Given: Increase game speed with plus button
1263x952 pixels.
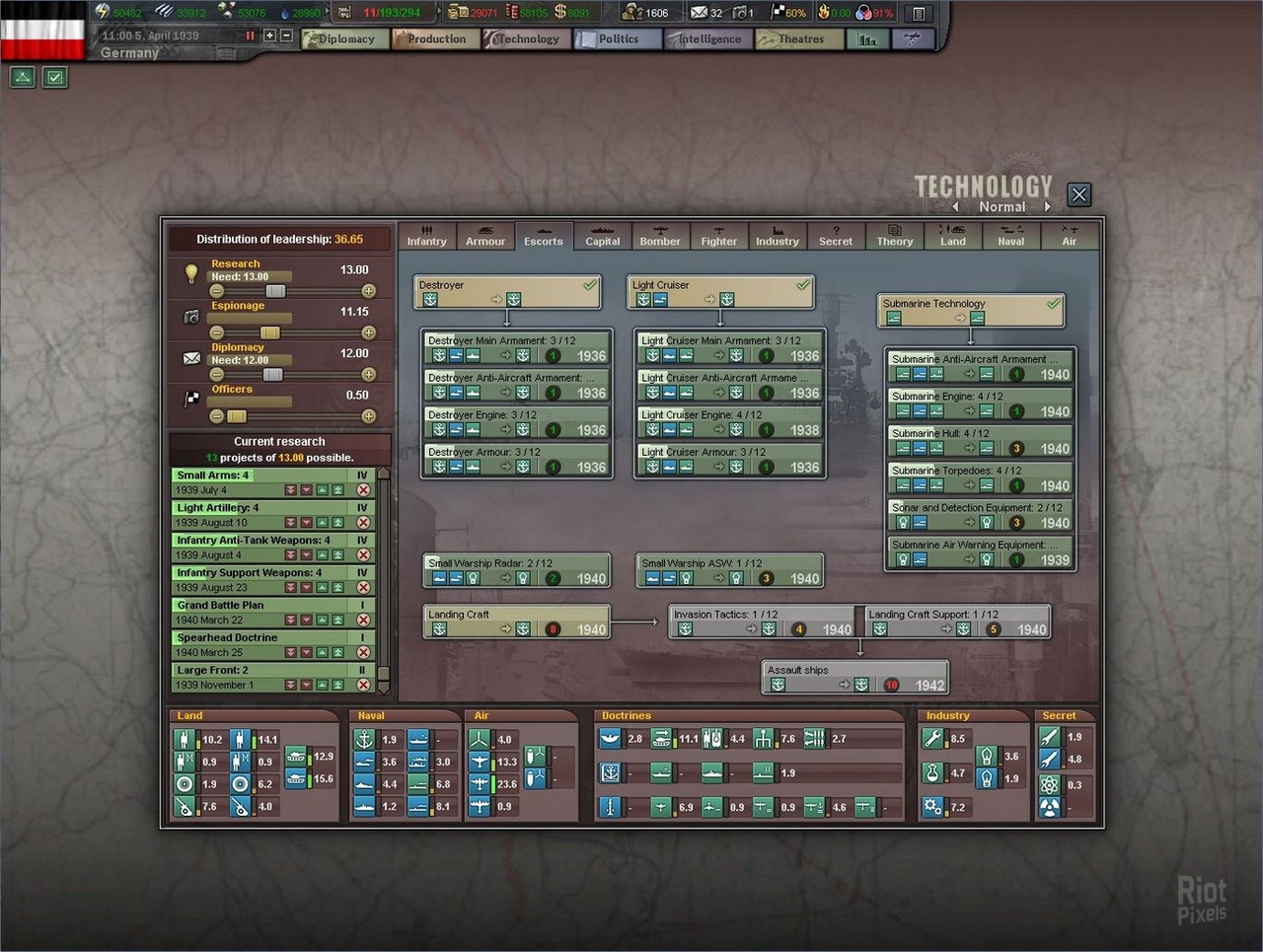Looking at the screenshot, I should pos(269,36).
